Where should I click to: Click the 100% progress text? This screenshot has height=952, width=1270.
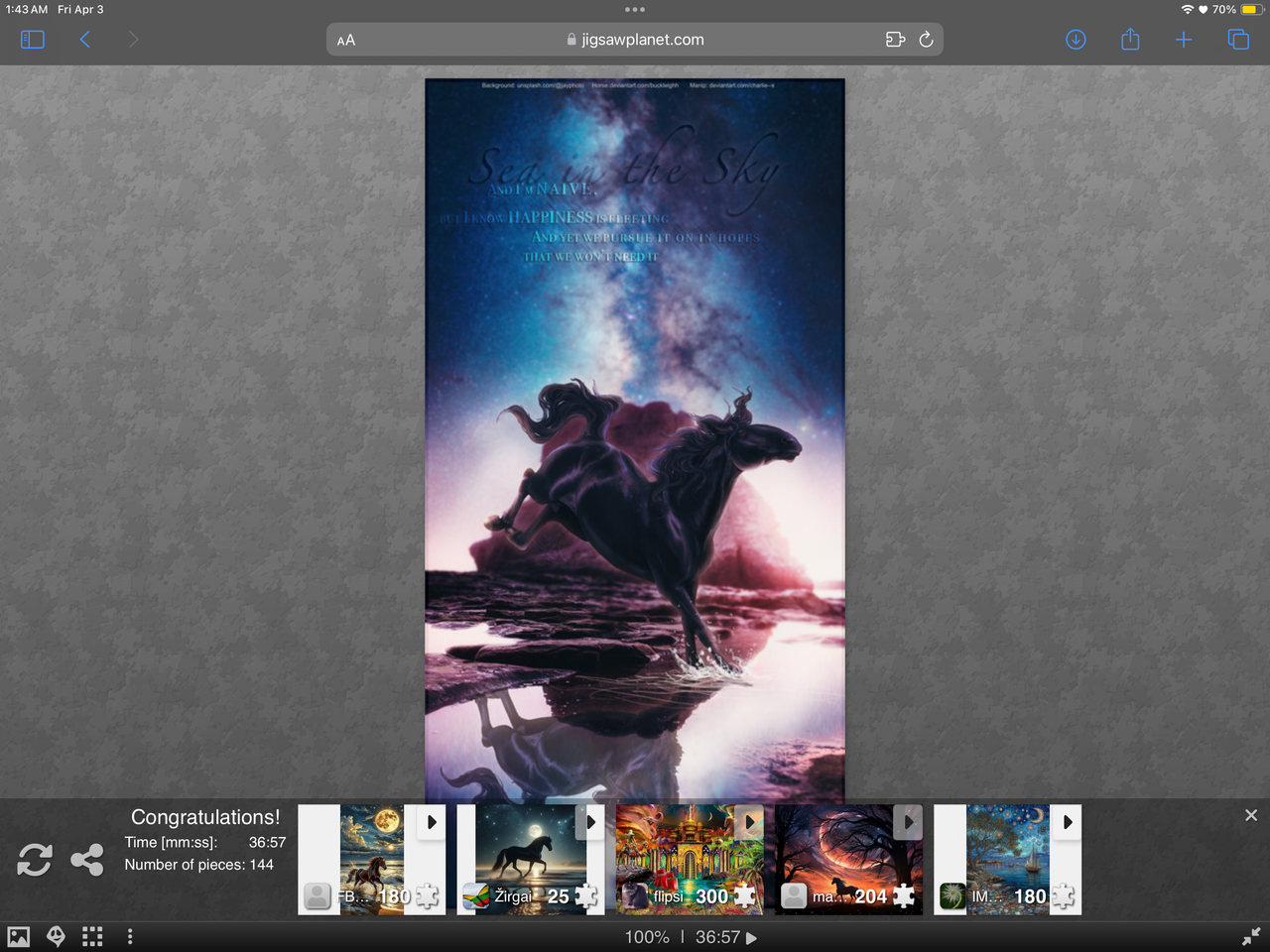(x=647, y=937)
